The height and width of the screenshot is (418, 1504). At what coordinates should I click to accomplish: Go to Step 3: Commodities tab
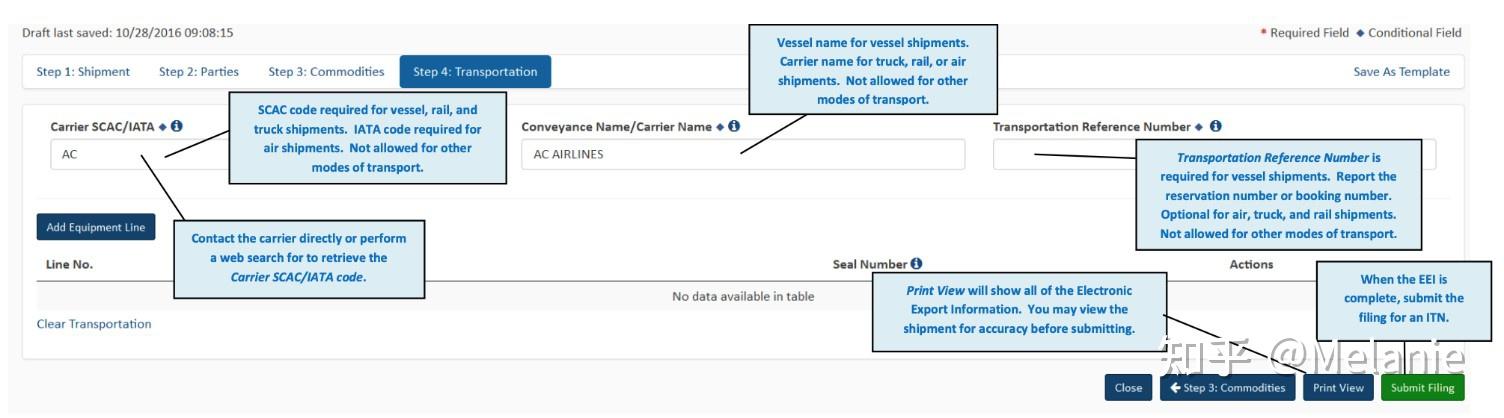point(326,72)
